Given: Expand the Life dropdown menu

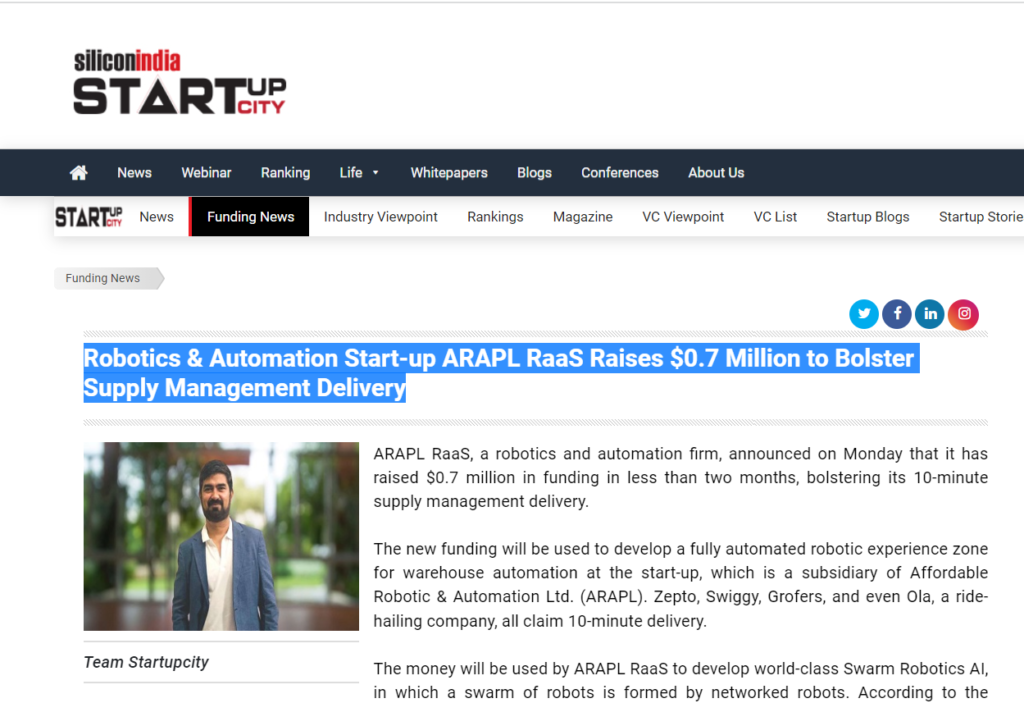Looking at the screenshot, I should pos(359,172).
